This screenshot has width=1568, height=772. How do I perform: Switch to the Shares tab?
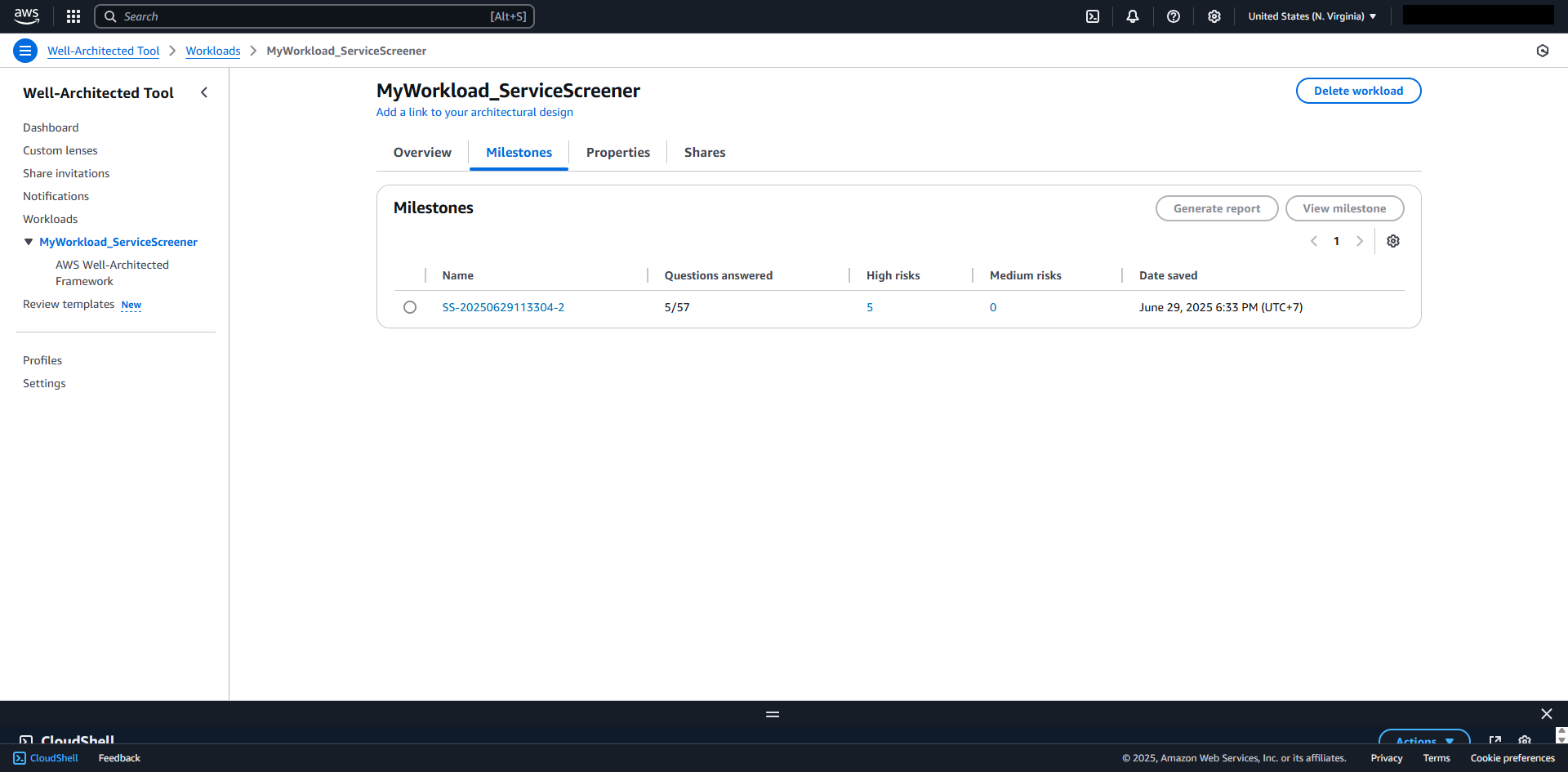[x=705, y=152]
